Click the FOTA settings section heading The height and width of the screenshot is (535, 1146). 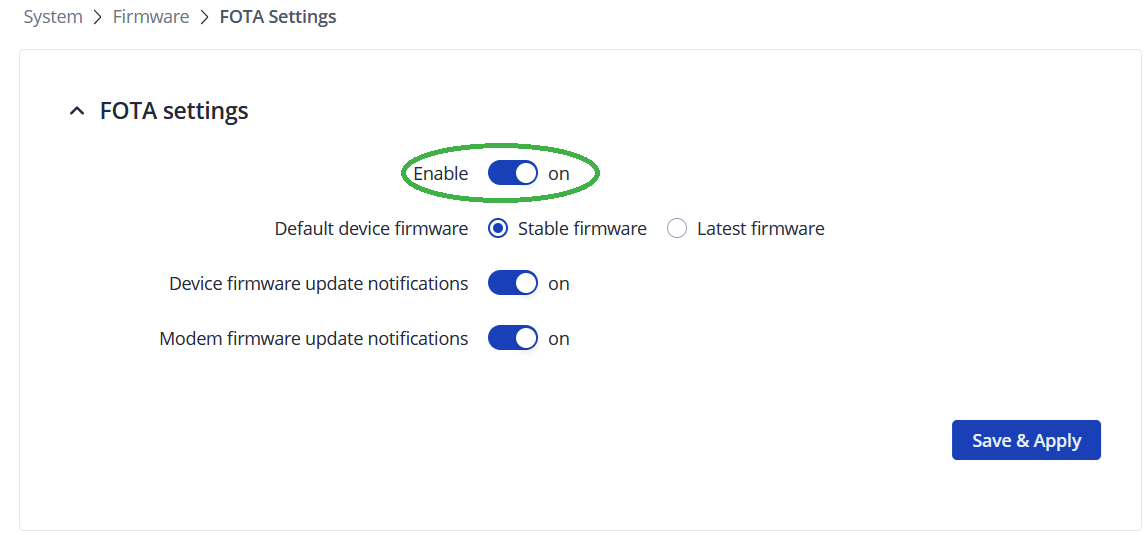tap(174, 111)
